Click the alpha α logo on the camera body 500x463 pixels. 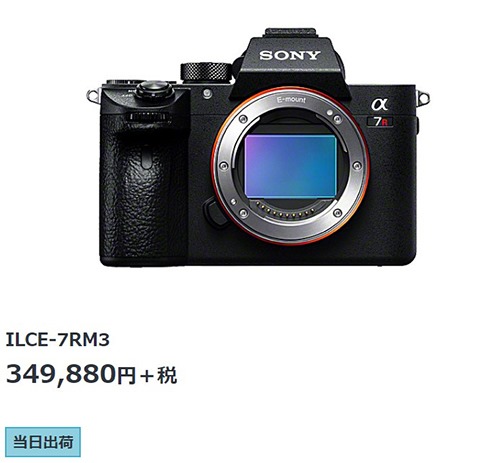[380, 104]
